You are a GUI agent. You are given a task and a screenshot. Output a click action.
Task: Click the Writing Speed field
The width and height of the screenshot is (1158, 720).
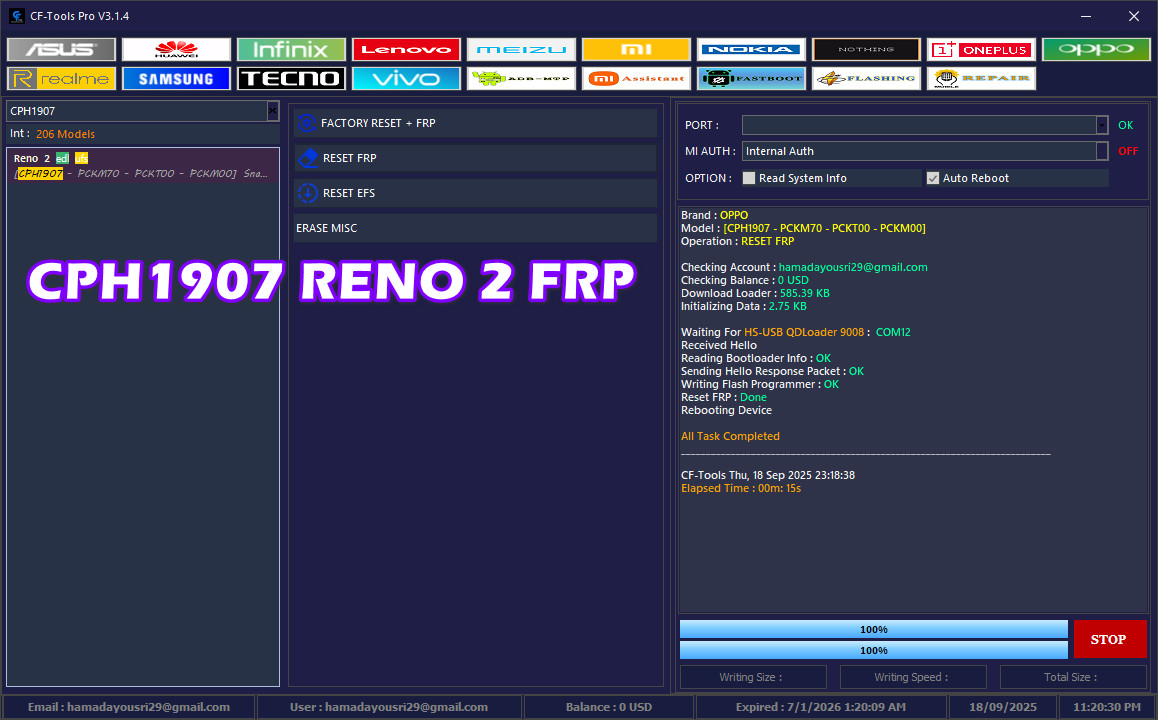(x=913, y=677)
